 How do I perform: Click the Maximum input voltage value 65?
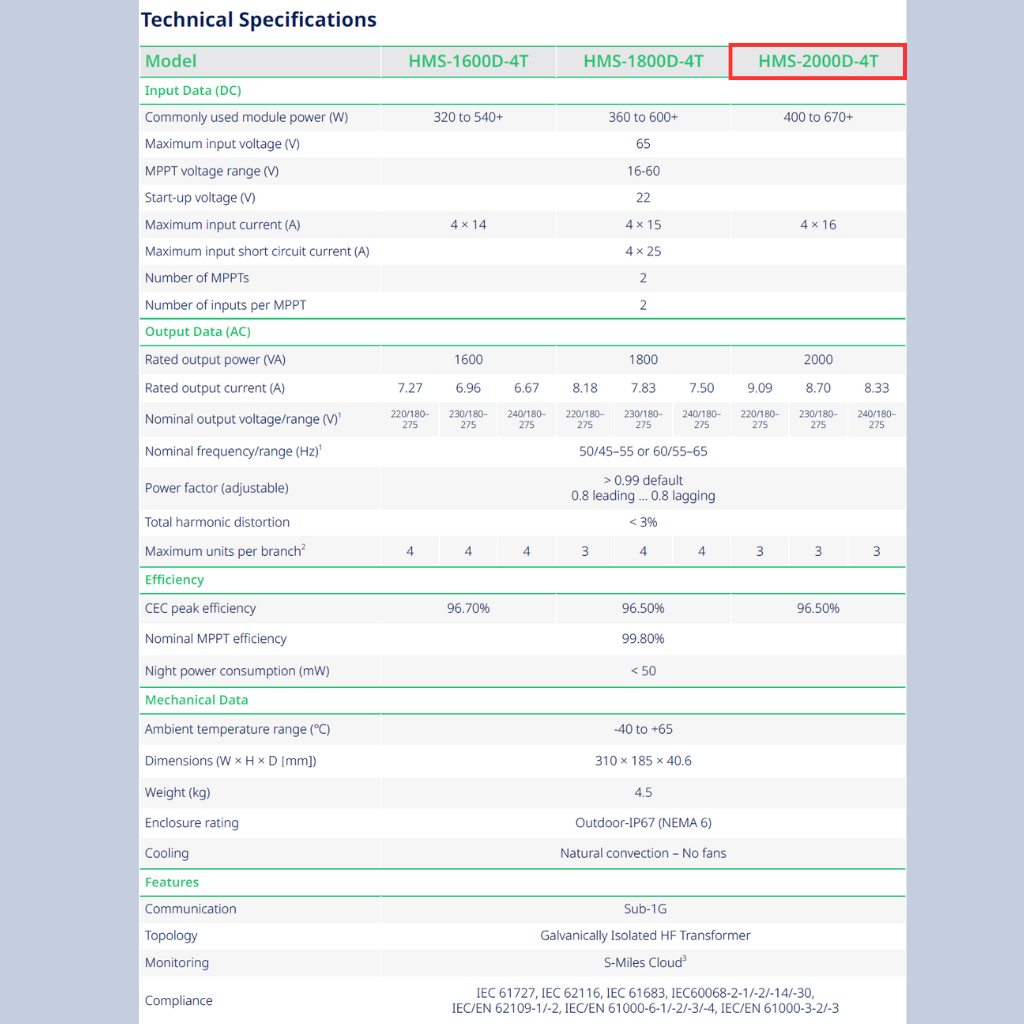643,144
